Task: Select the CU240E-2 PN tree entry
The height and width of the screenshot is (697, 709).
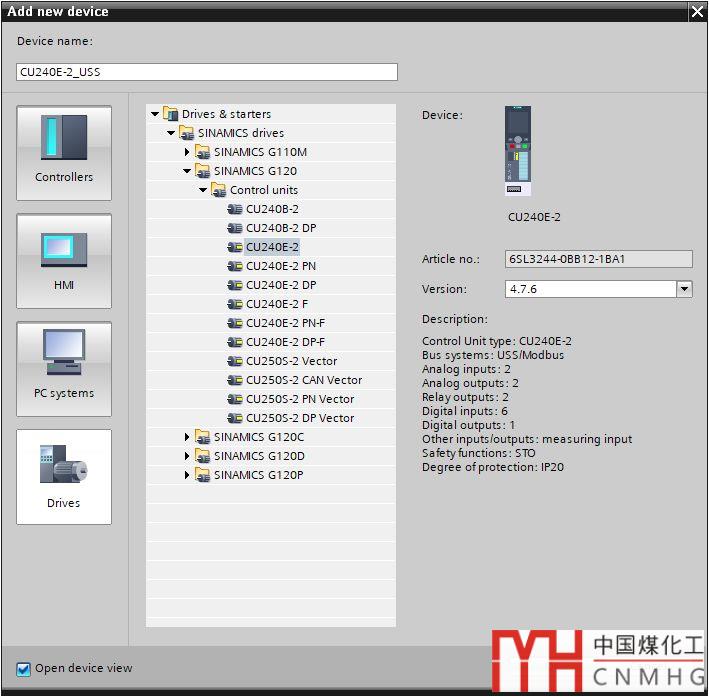Action: coord(281,266)
